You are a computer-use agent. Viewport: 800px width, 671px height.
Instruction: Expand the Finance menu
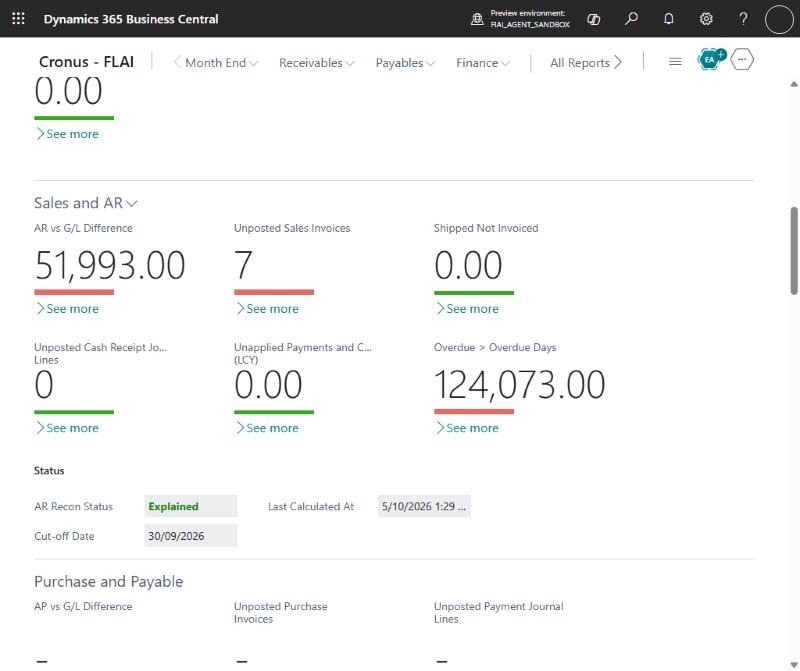click(x=483, y=63)
